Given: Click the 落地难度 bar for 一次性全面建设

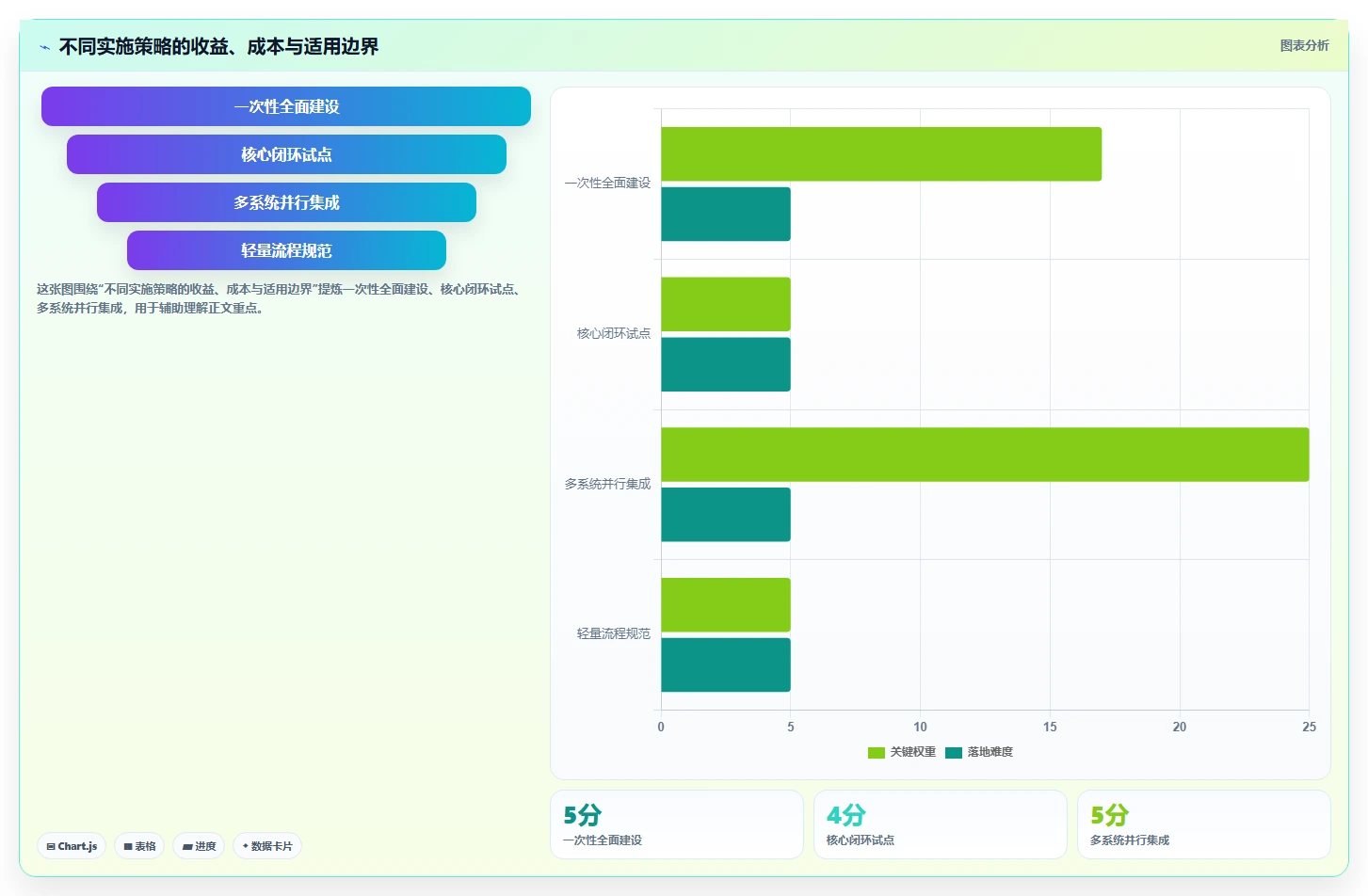Looking at the screenshot, I should pos(726,215).
